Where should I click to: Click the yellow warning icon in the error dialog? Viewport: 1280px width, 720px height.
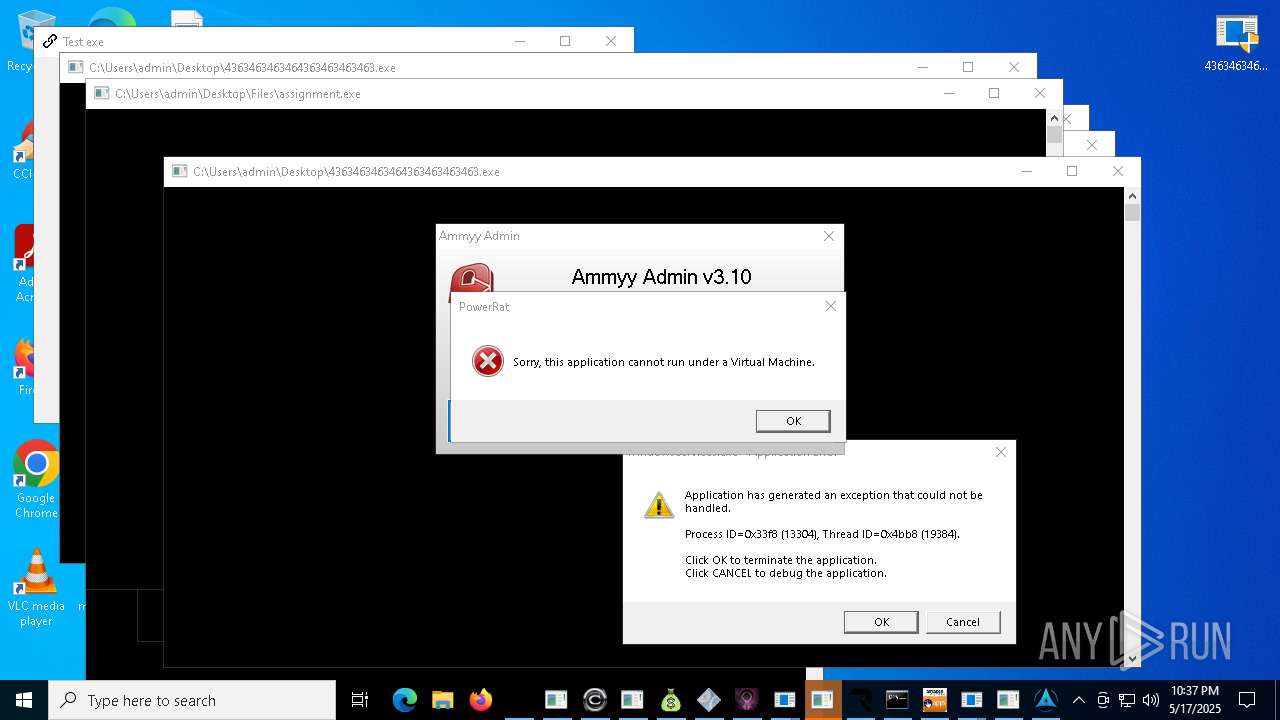click(x=659, y=505)
